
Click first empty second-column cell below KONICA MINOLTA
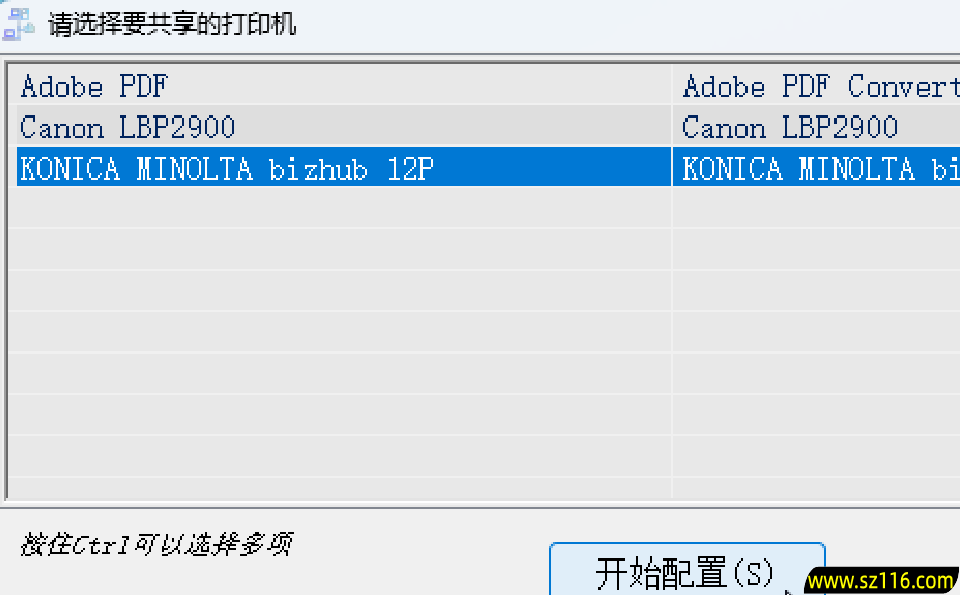click(x=815, y=207)
